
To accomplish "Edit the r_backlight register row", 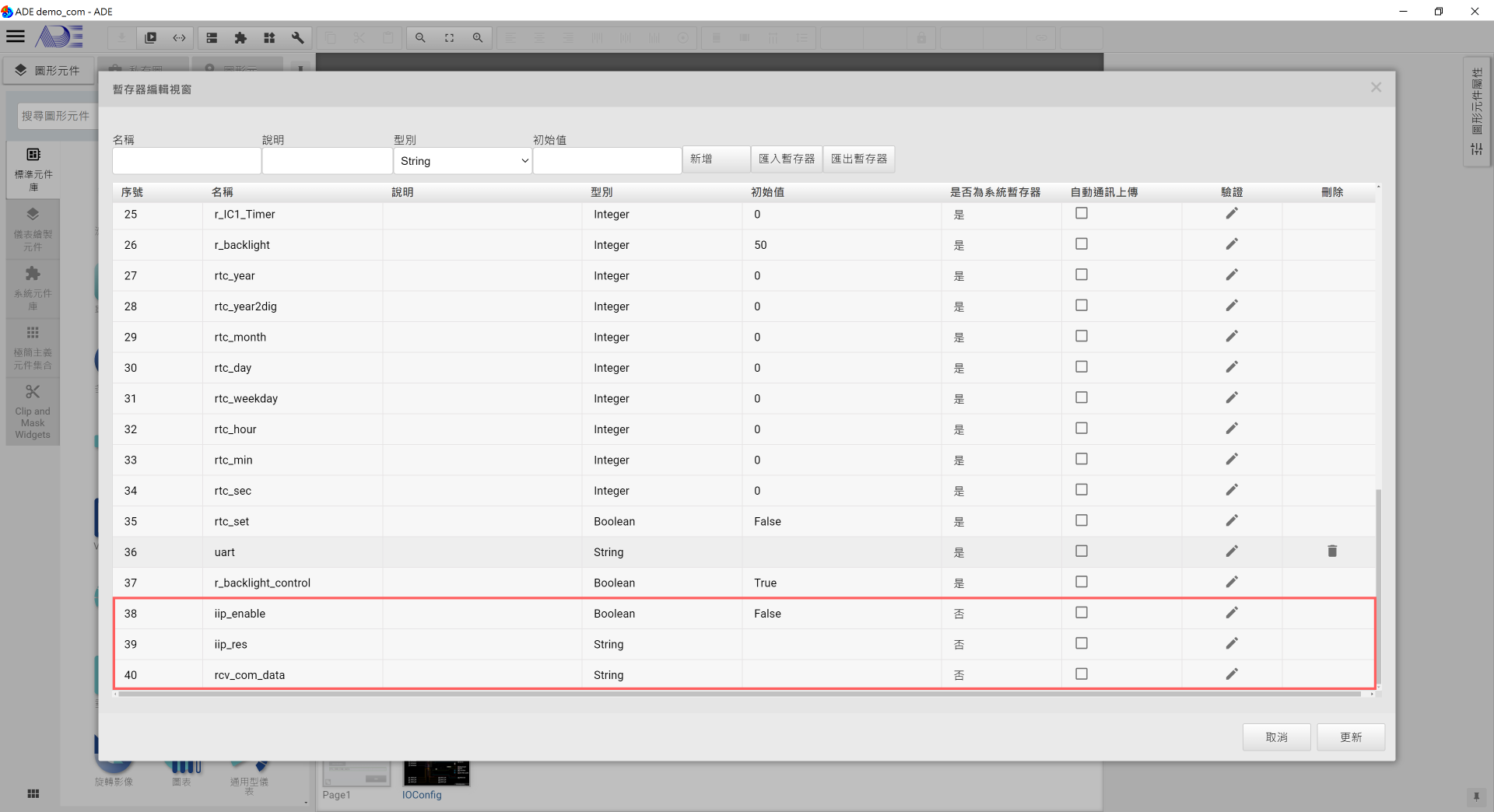I will click(1231, 244).
